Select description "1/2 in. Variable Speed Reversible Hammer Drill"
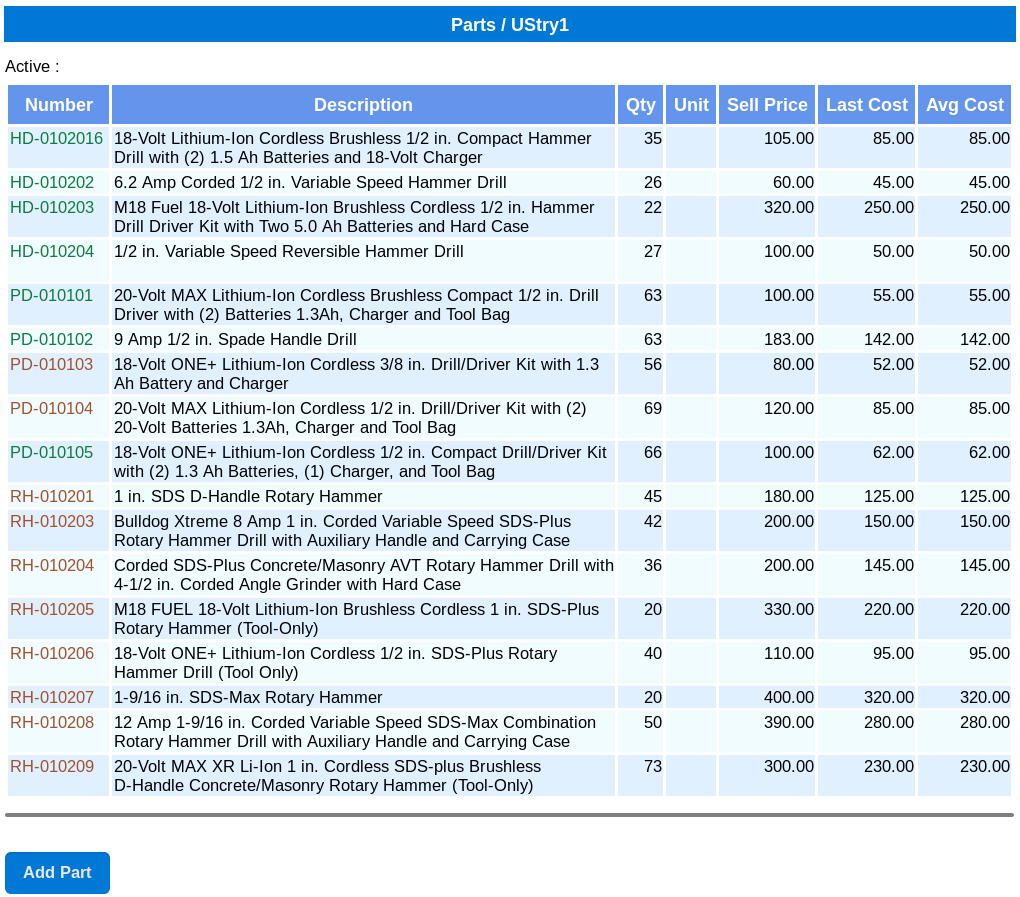The image size is (1020, 897). point(289,251)
